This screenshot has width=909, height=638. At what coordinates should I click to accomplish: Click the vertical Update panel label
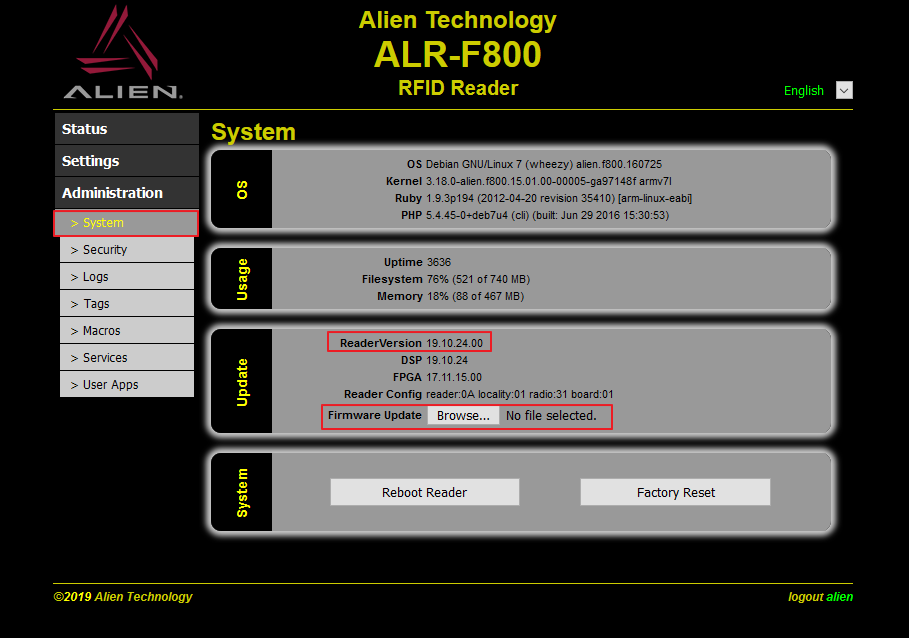pos(242,382)
